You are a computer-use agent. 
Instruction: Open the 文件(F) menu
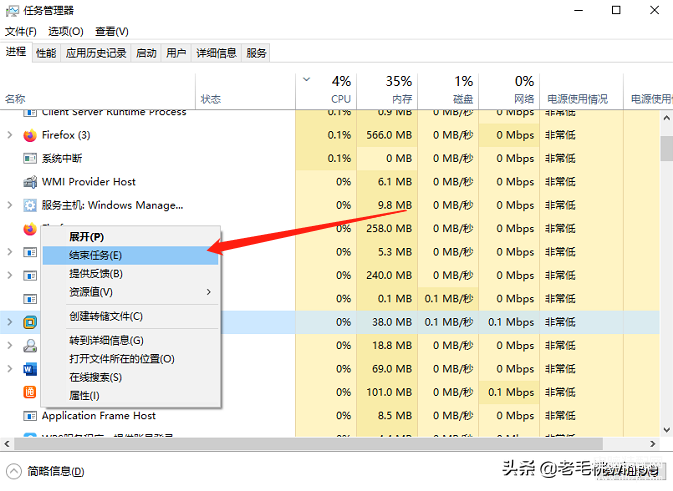point(21,31)
